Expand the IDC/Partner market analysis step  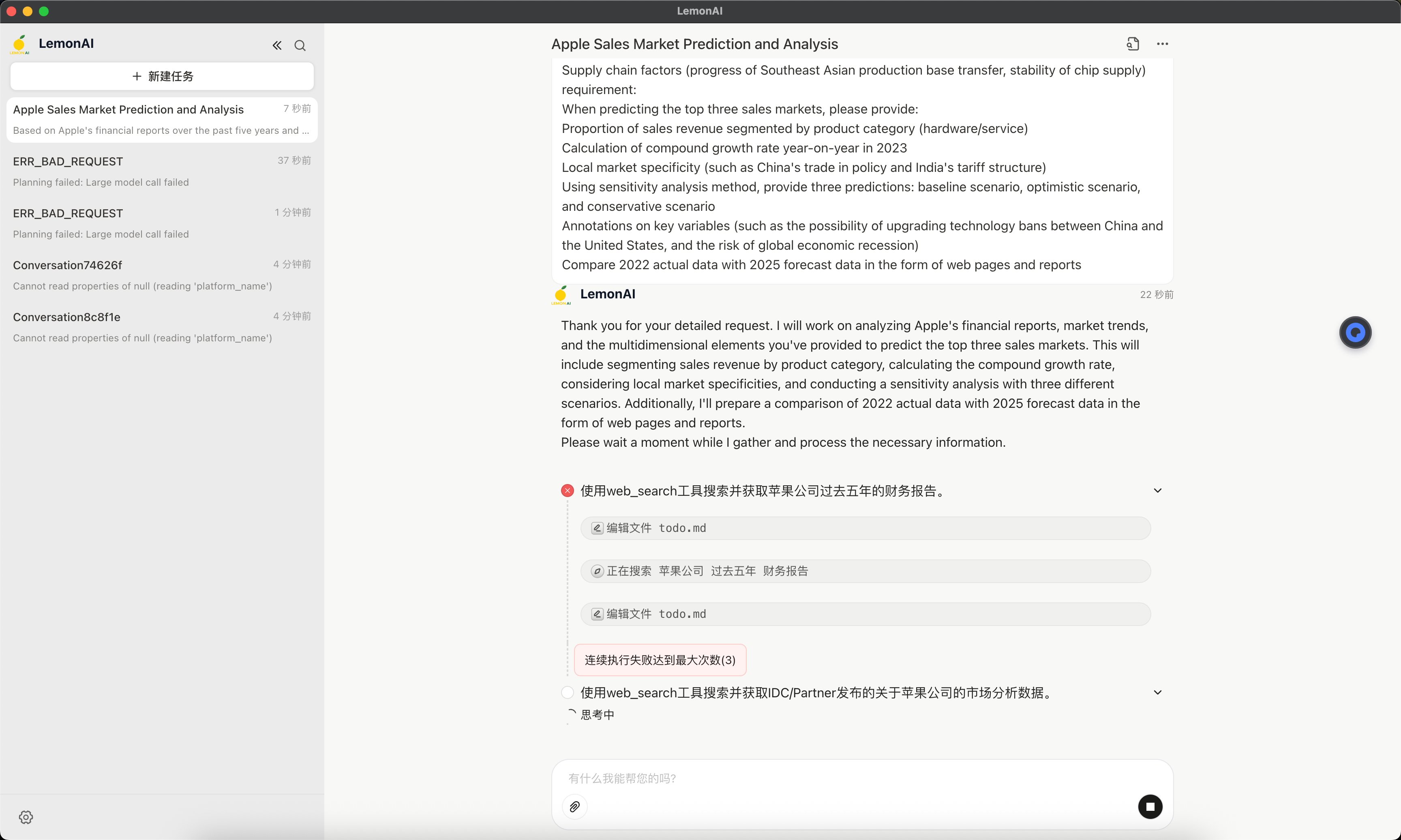tap(1157, 692)
